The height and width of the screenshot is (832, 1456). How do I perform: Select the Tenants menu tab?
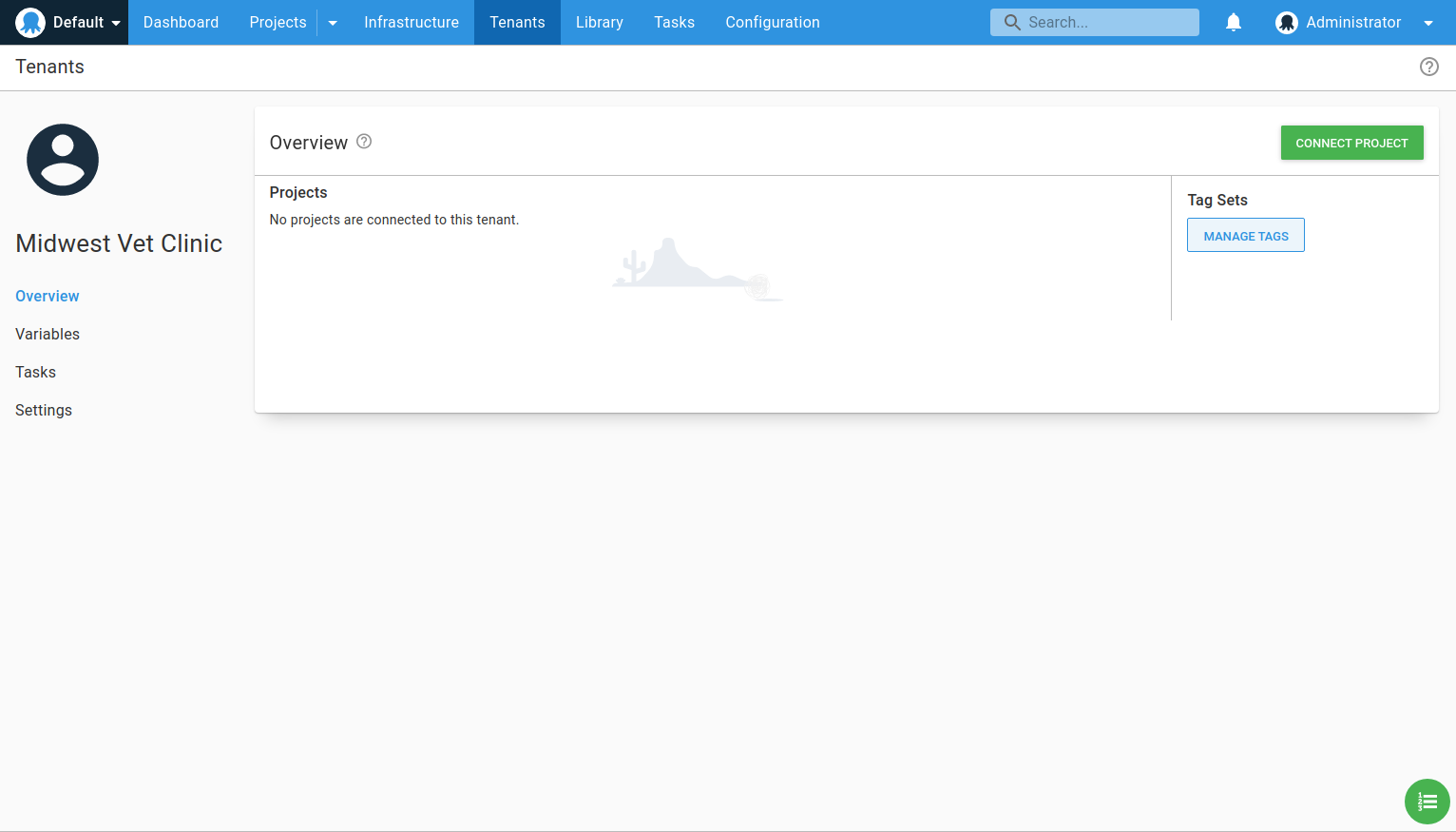click(x=517, y=22)
